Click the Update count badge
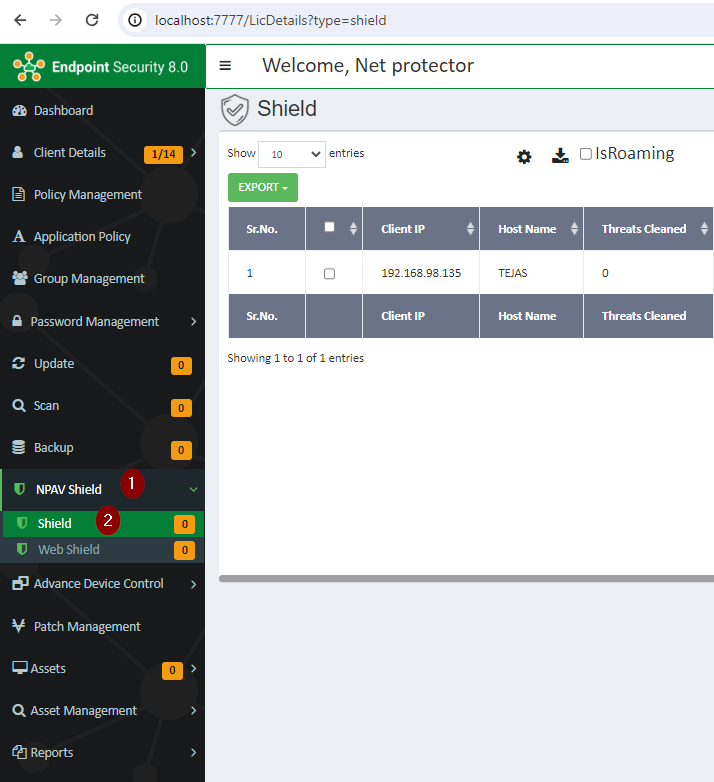714x782 pixels. (181, 365)
